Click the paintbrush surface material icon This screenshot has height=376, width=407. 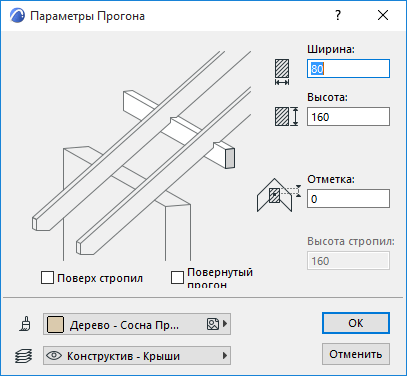(x=26, y=324)
